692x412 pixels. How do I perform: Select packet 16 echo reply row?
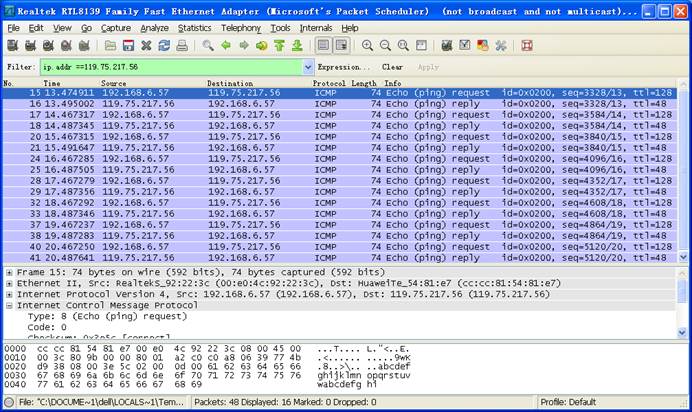339,104
